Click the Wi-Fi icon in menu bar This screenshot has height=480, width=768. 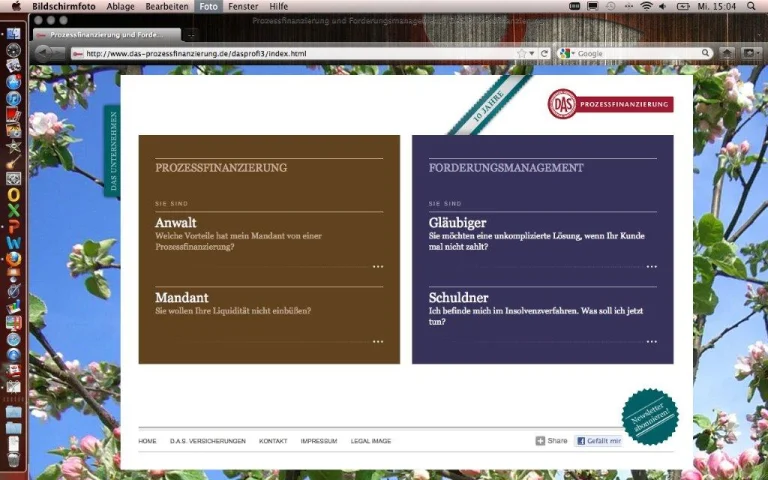coord(646,6)
